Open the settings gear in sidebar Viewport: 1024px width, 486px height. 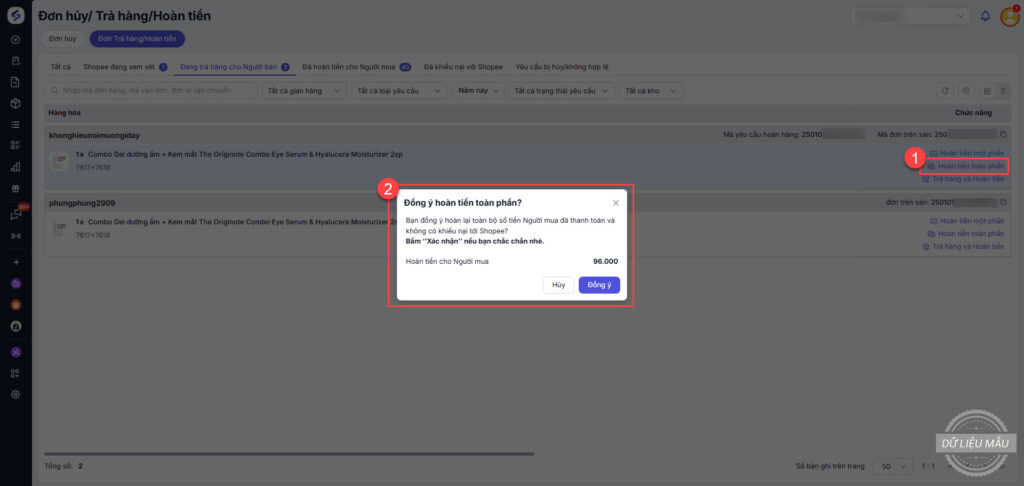pos(16,395)
